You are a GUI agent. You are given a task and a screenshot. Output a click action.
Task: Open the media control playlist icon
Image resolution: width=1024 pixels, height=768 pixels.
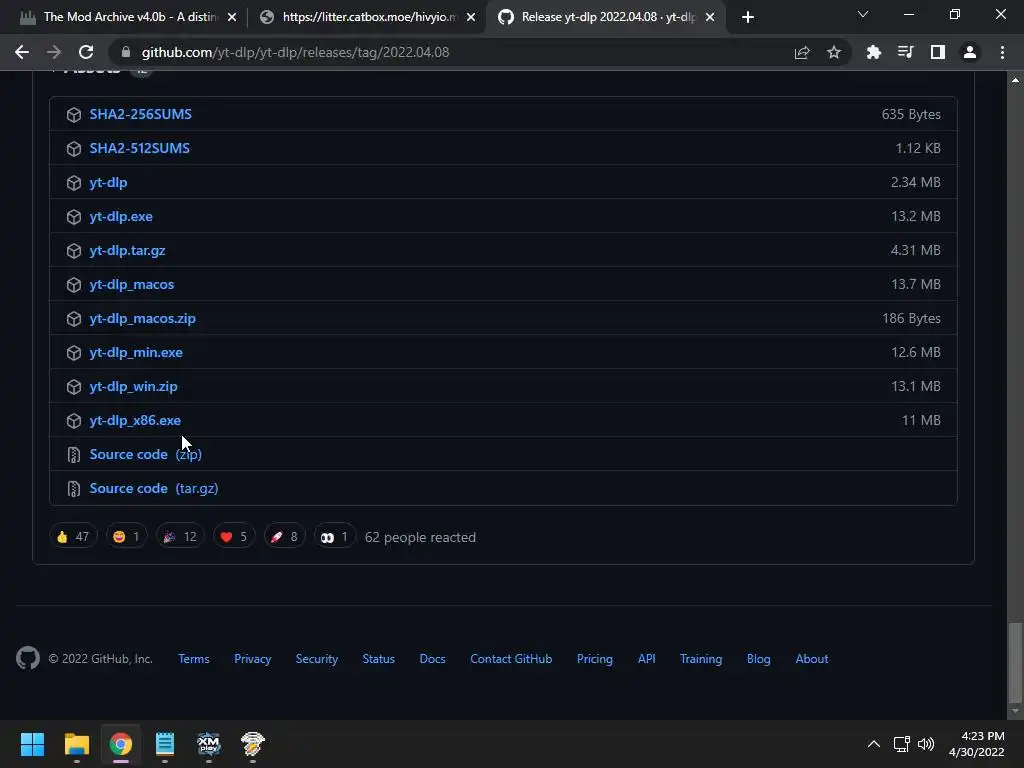click(905, 52)
